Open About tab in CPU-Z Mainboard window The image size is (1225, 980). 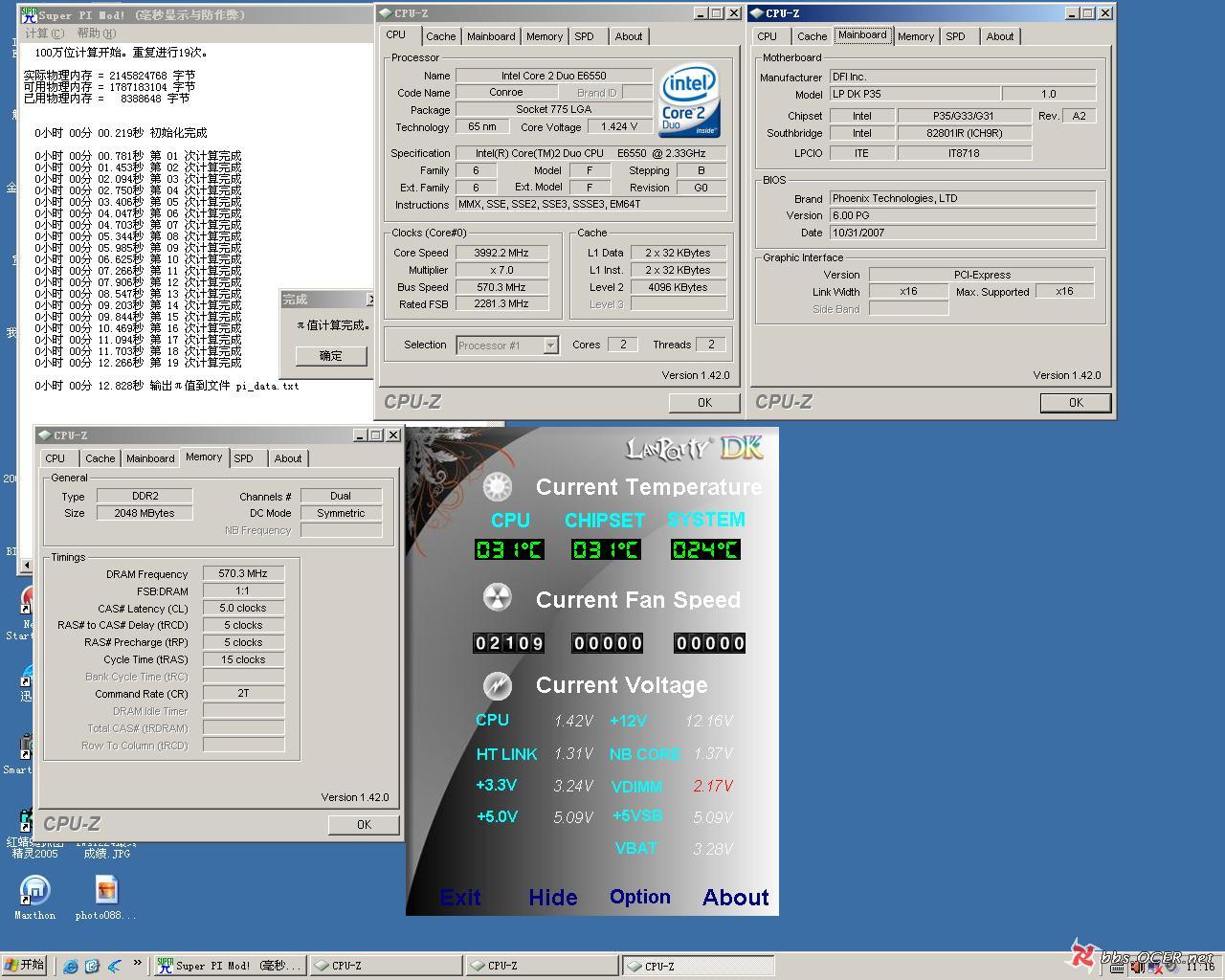coord(1000,36)
